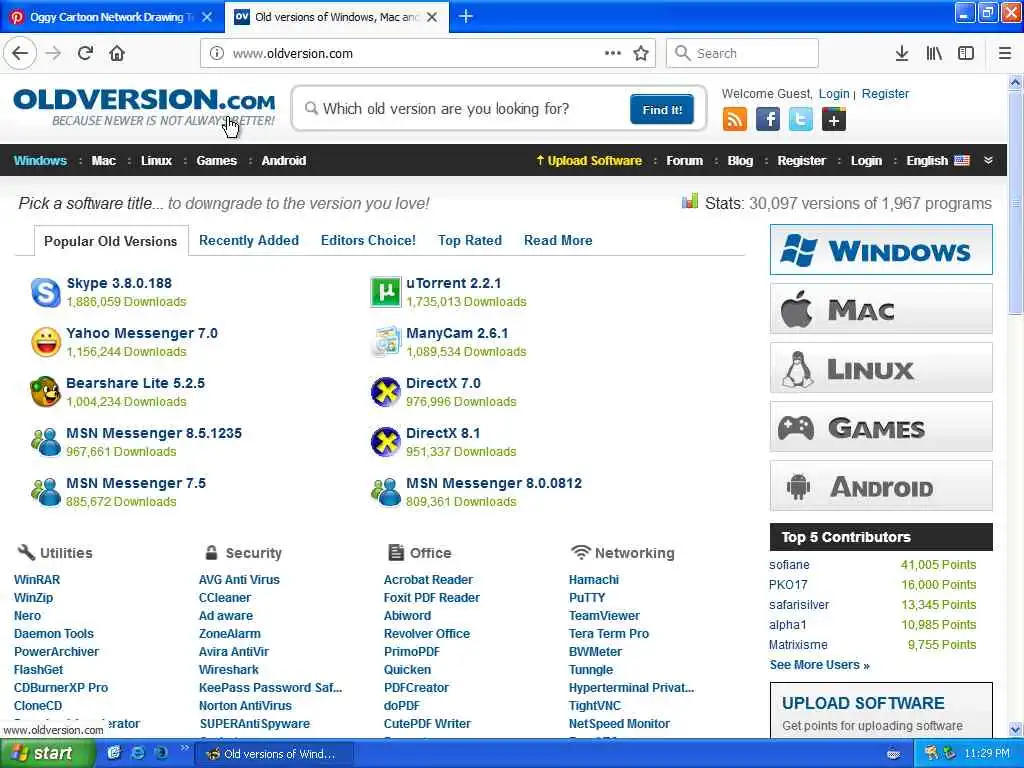This screenshot has height=768, width=1024.
Task: Show site information icon in address bar
Action: pos(217,53)
